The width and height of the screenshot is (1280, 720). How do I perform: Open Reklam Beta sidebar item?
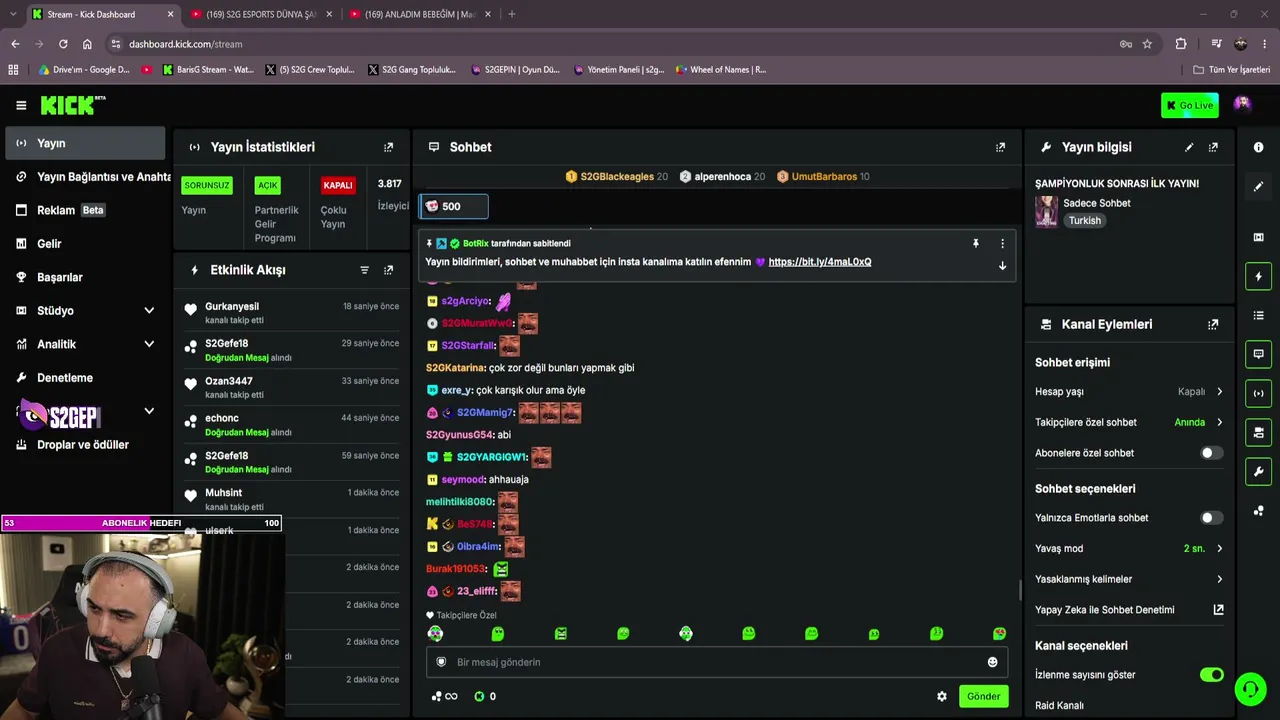coord(85,210)
